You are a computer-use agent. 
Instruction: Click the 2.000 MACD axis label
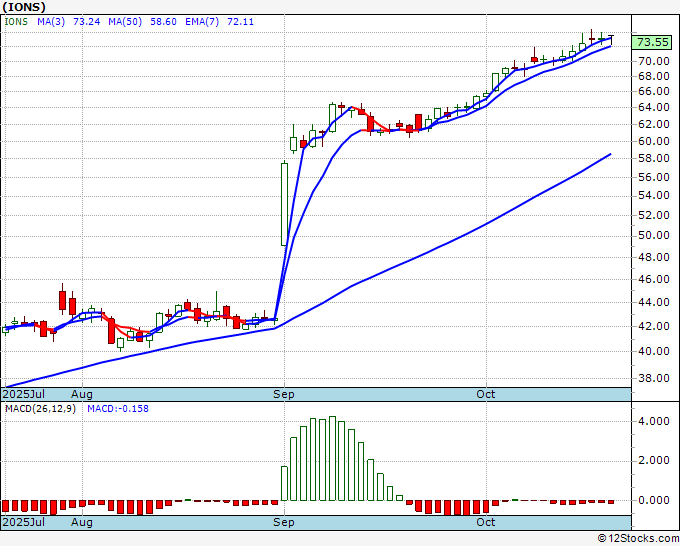(x=653, y=460)
